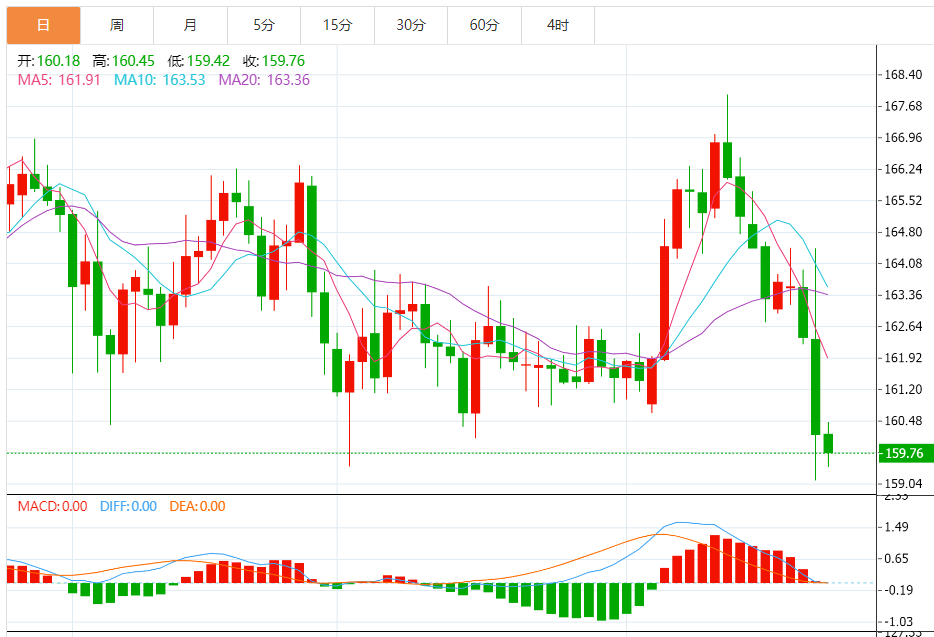This screenshot has height=637, width=934.
Task: Click the 164.80 price axis label
Action: (903, 232)
